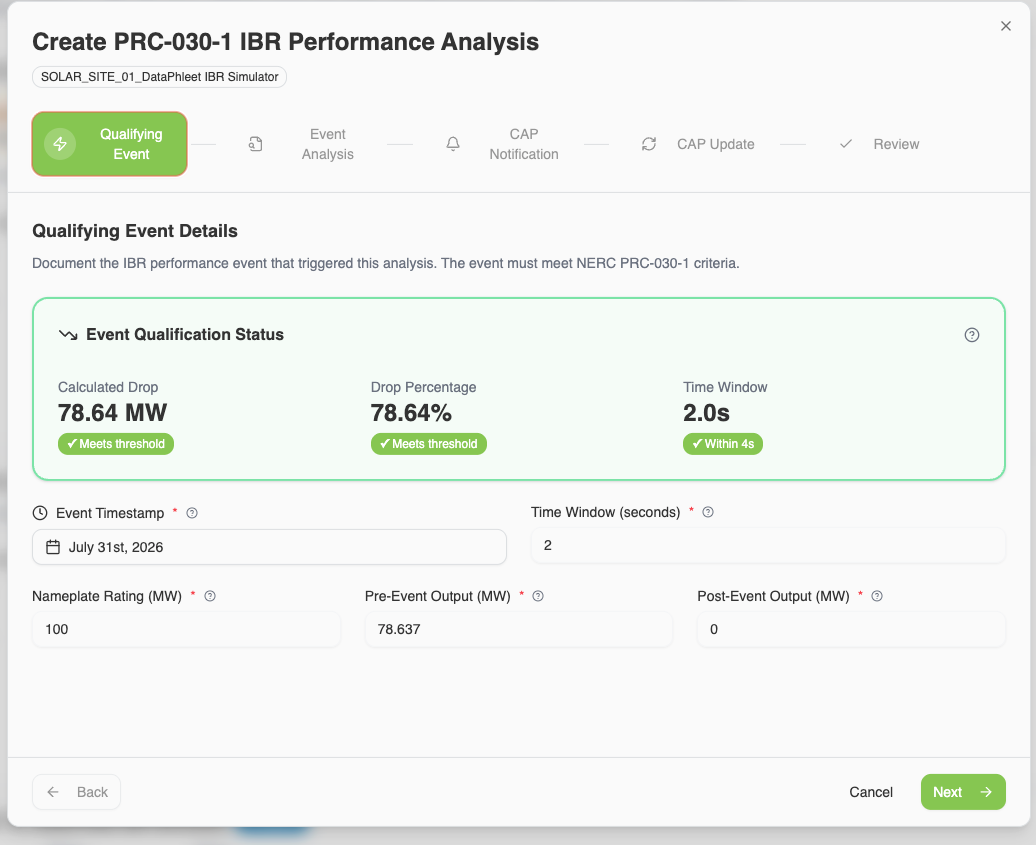Click the Event Timestamp help icon
This screenshot has height=845, width=1036.
tap(192, 513)
